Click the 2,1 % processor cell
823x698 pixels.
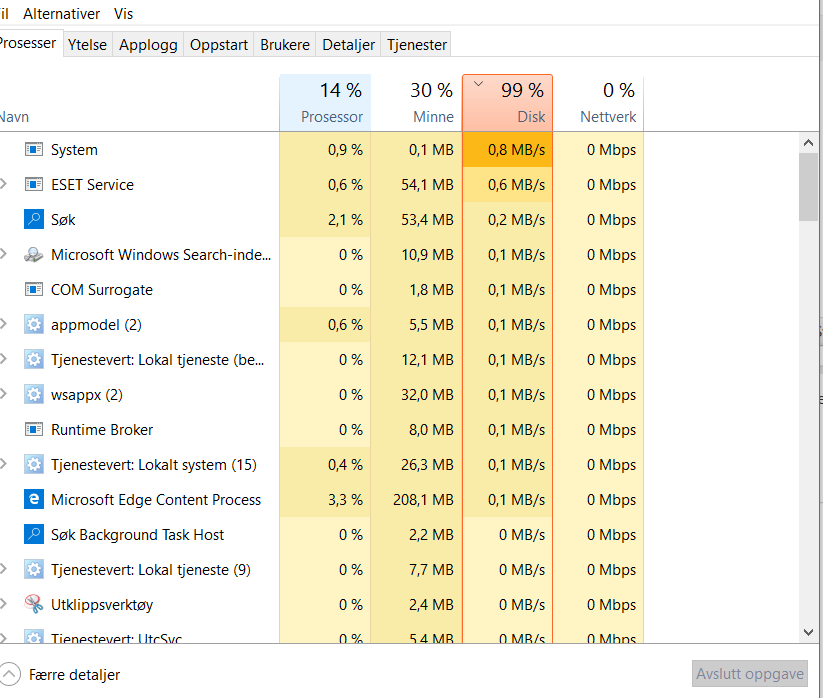325,219
